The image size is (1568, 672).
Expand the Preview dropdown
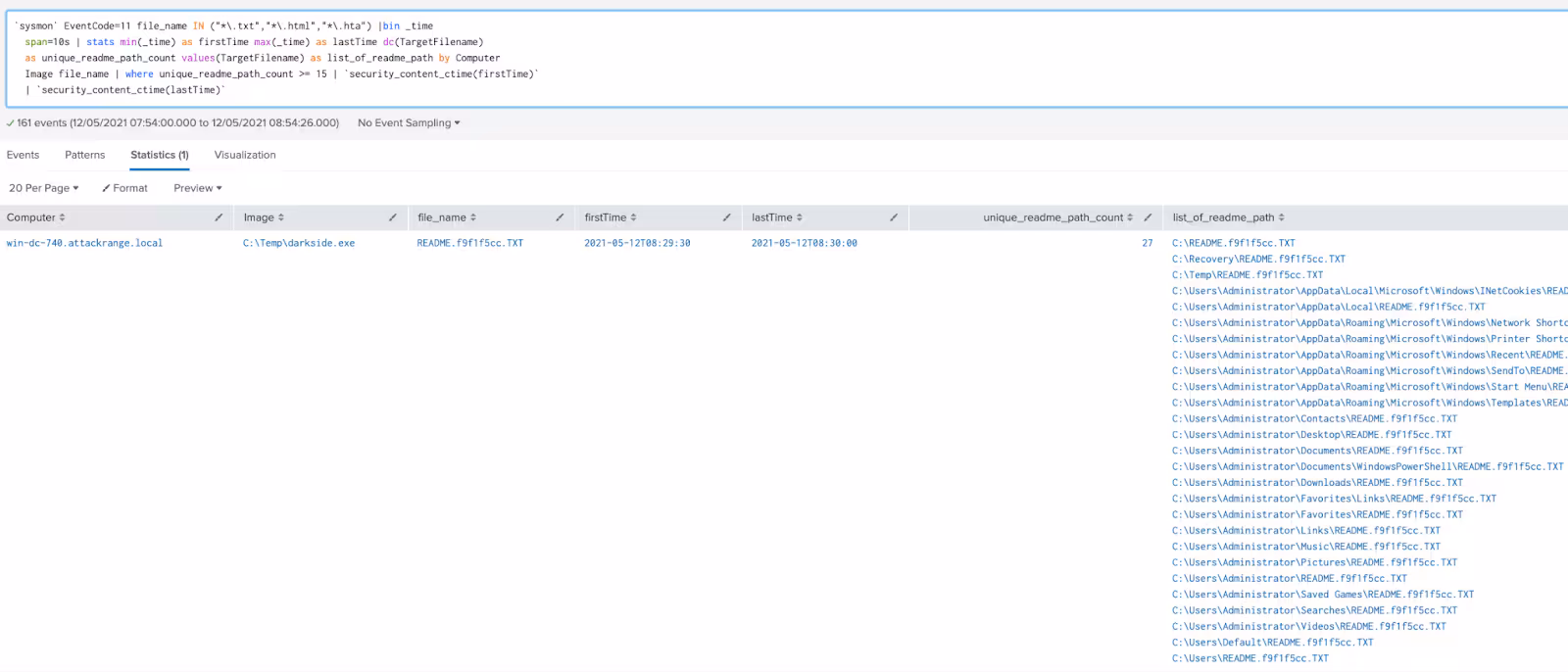coord(197,188)
